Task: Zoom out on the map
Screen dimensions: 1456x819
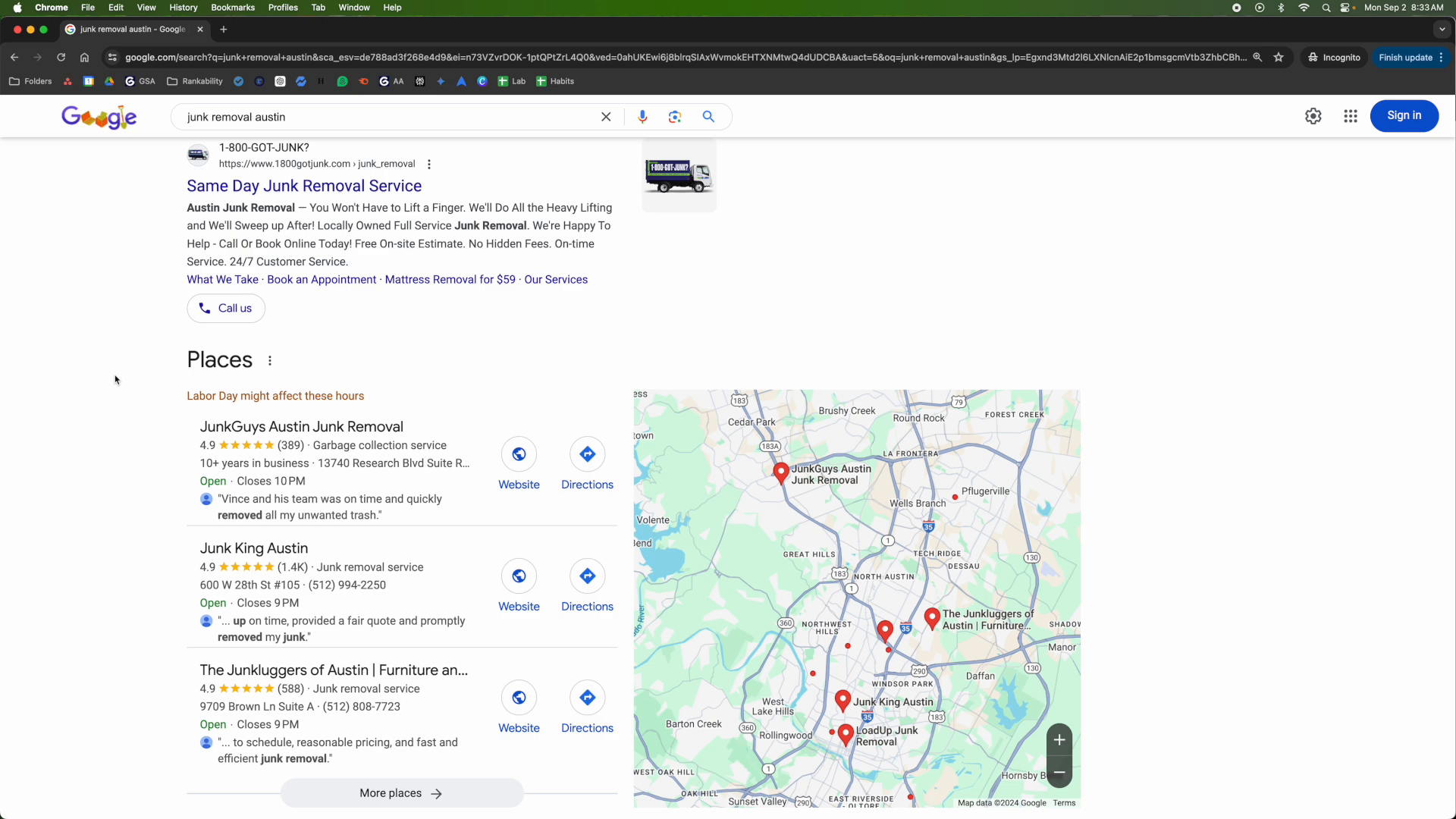Action: (x=1059, y=772)
